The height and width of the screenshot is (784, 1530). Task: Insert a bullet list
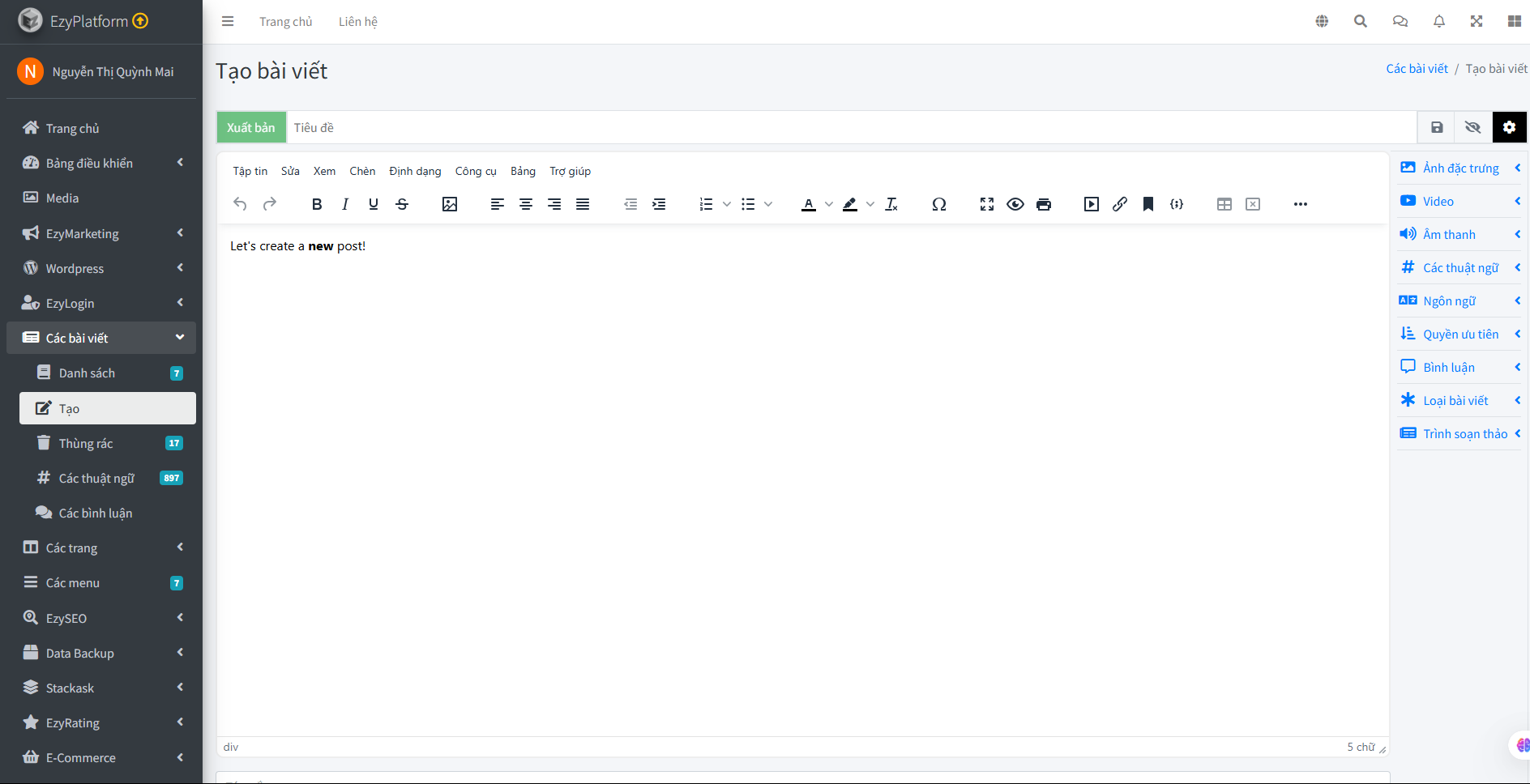click(748, 204)
